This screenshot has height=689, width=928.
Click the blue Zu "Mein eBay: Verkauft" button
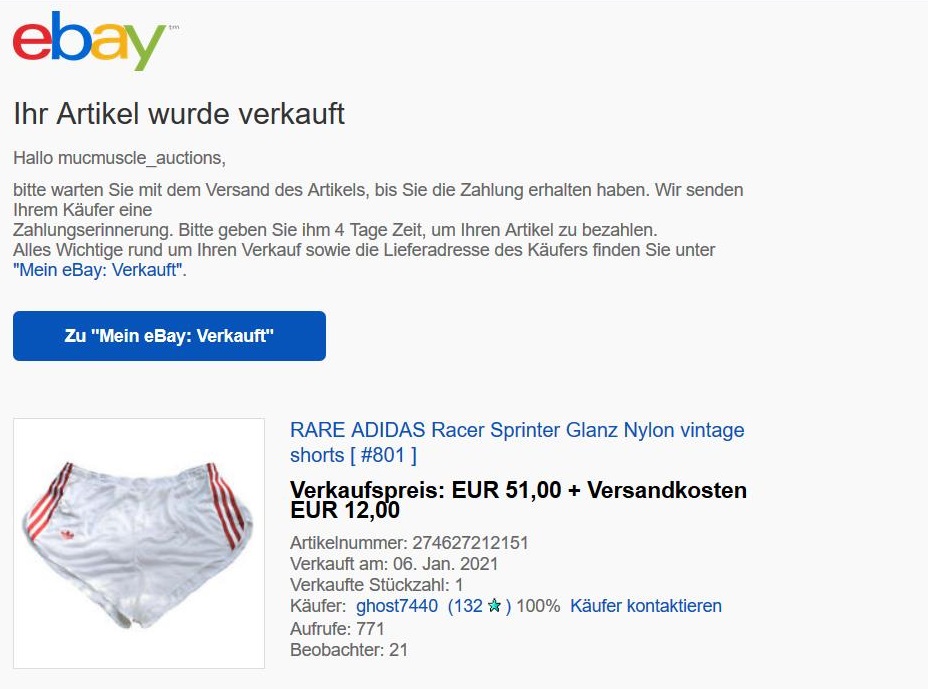(169, 336)
